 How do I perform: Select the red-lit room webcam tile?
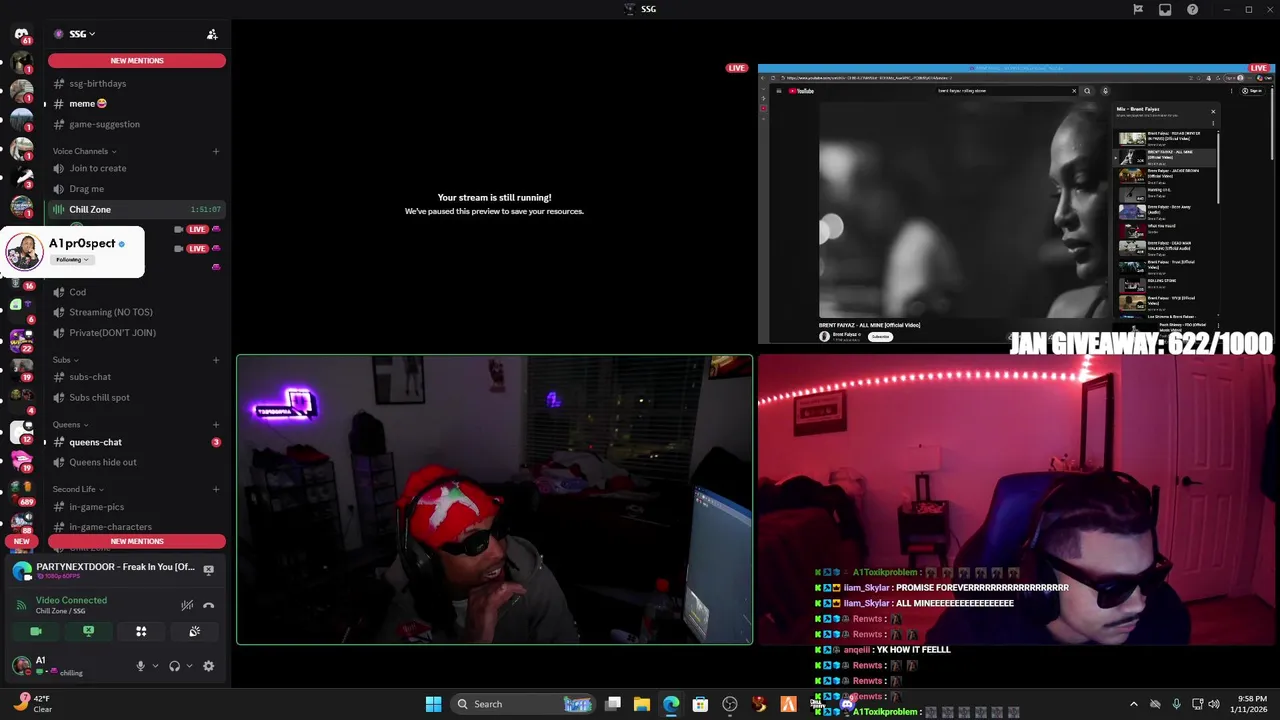(x=1016, y=500)
